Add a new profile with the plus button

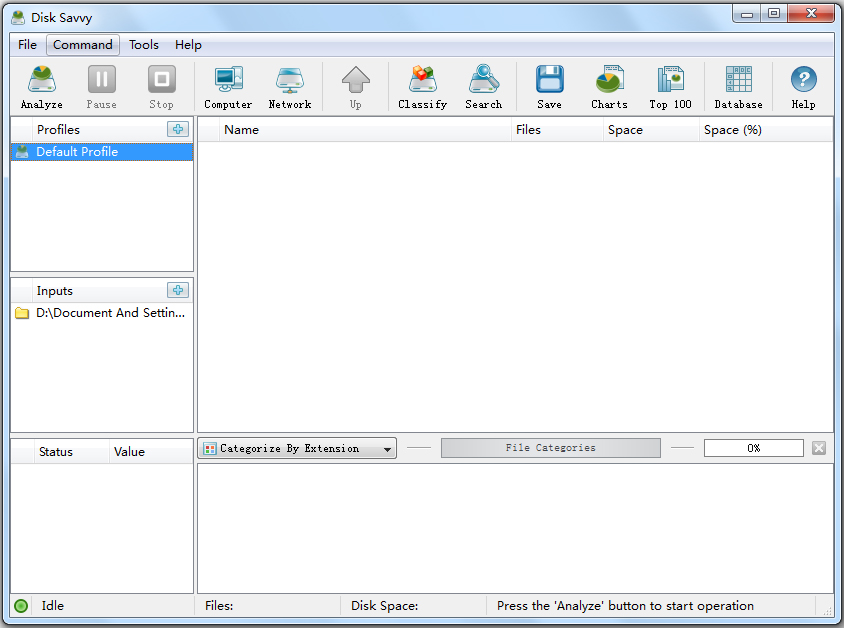178,129
